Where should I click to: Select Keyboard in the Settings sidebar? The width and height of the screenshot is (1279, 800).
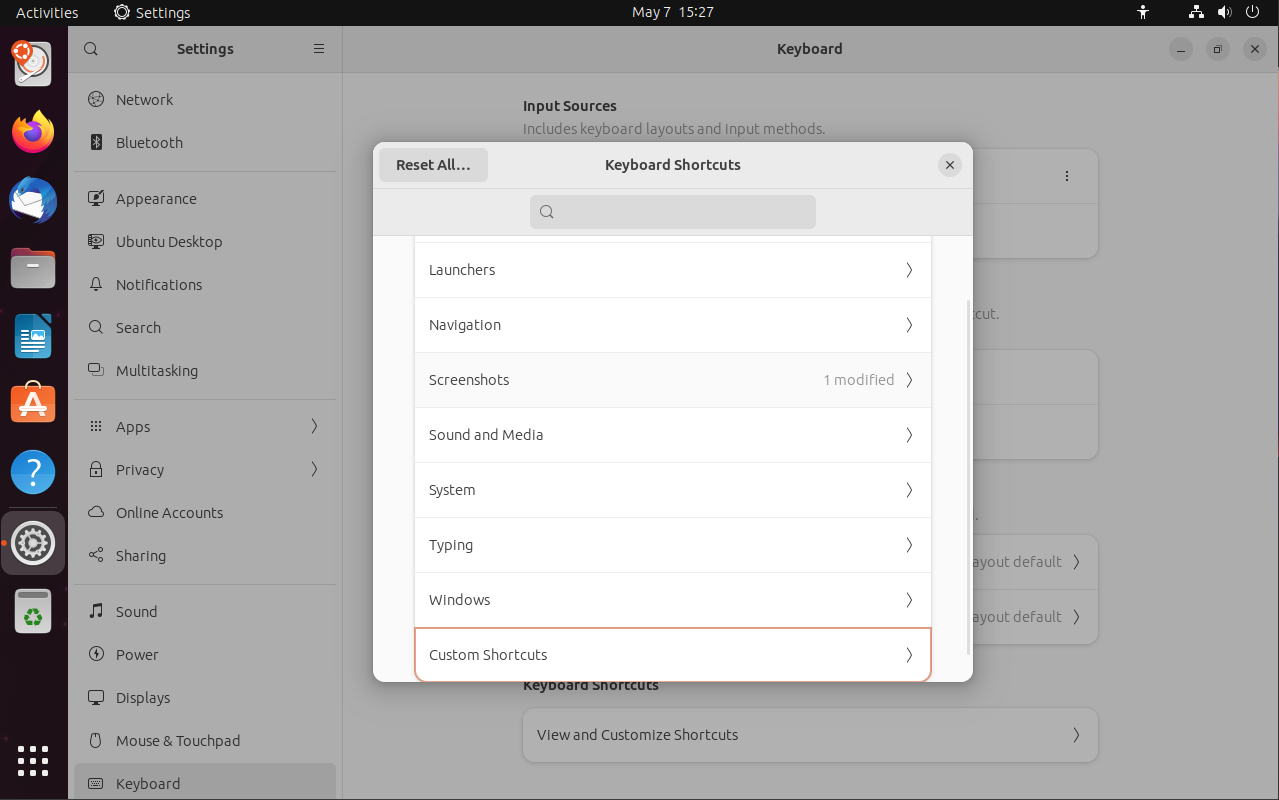click(205, 782)
